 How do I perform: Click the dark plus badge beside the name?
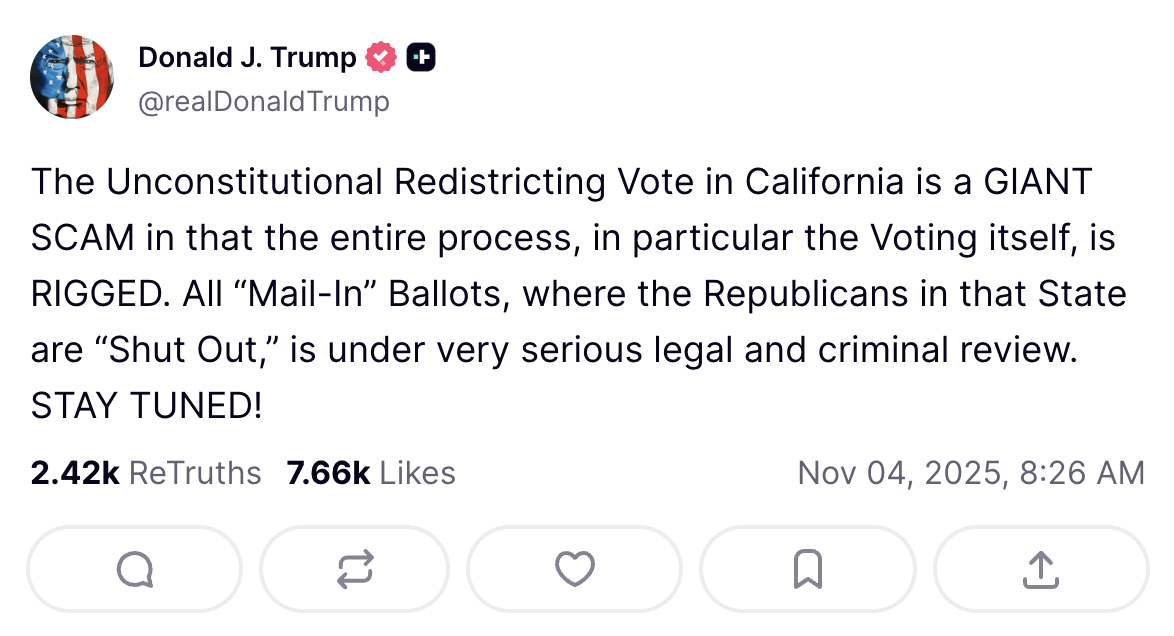pyautogui.click(x=422, y=58)
